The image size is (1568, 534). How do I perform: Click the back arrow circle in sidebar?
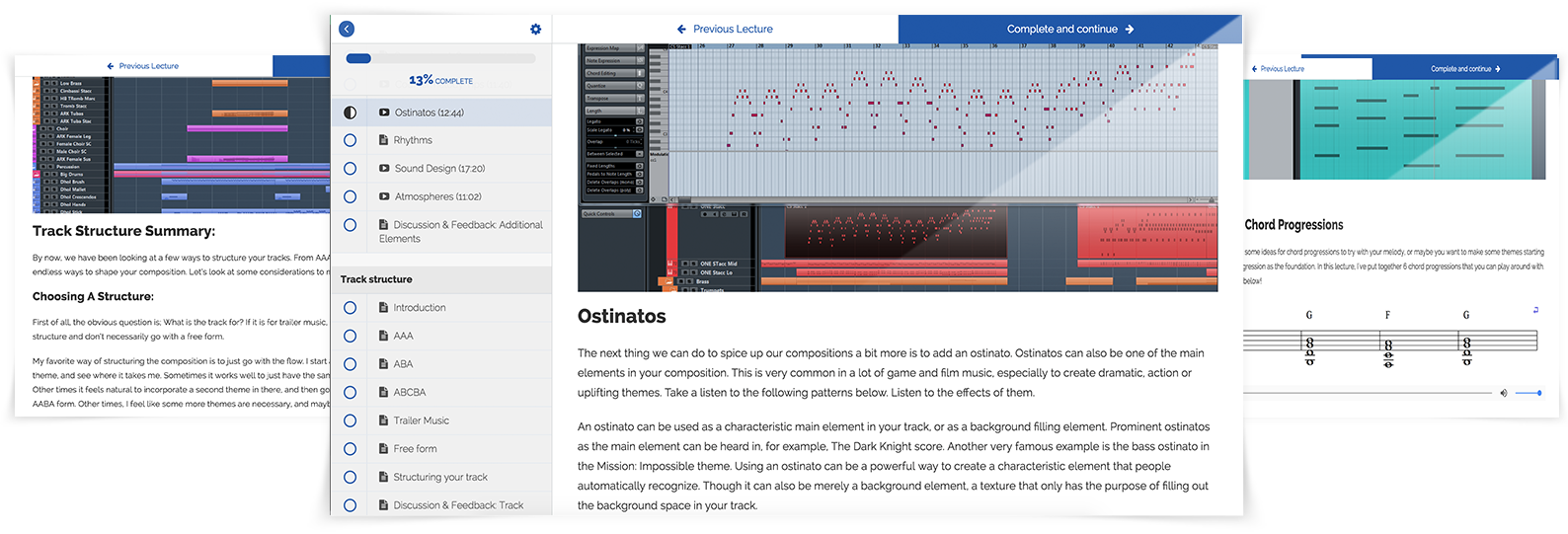(x=347, y=30)
